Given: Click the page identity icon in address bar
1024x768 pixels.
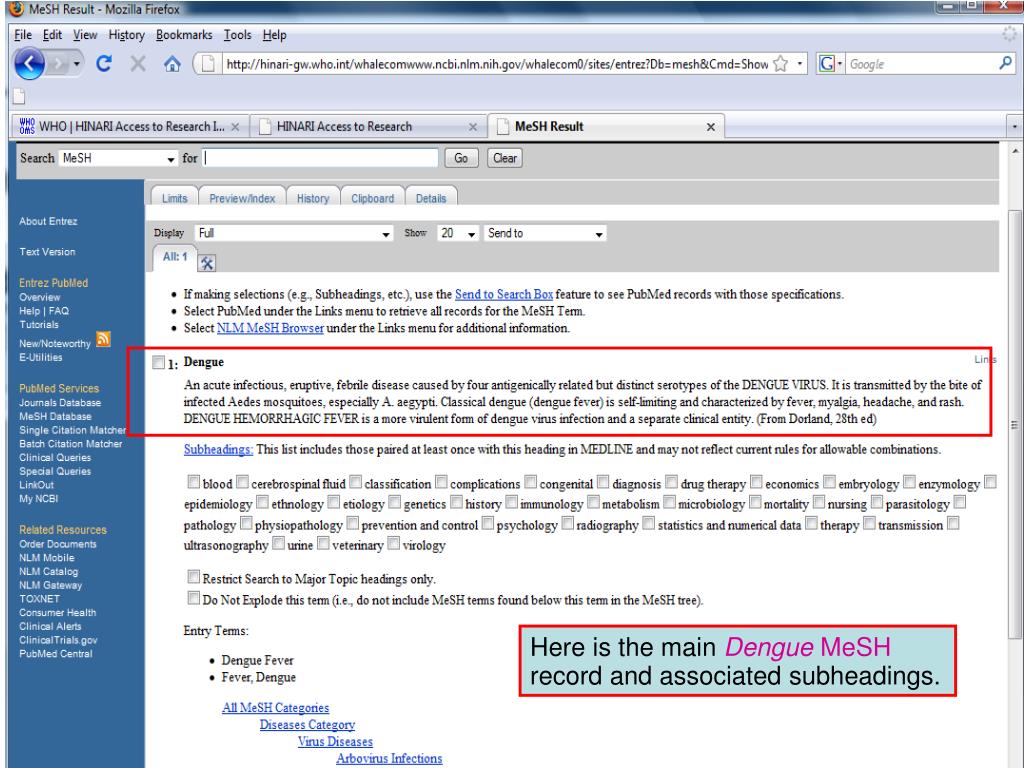Looking at the screenshot, I should point(208,64).
